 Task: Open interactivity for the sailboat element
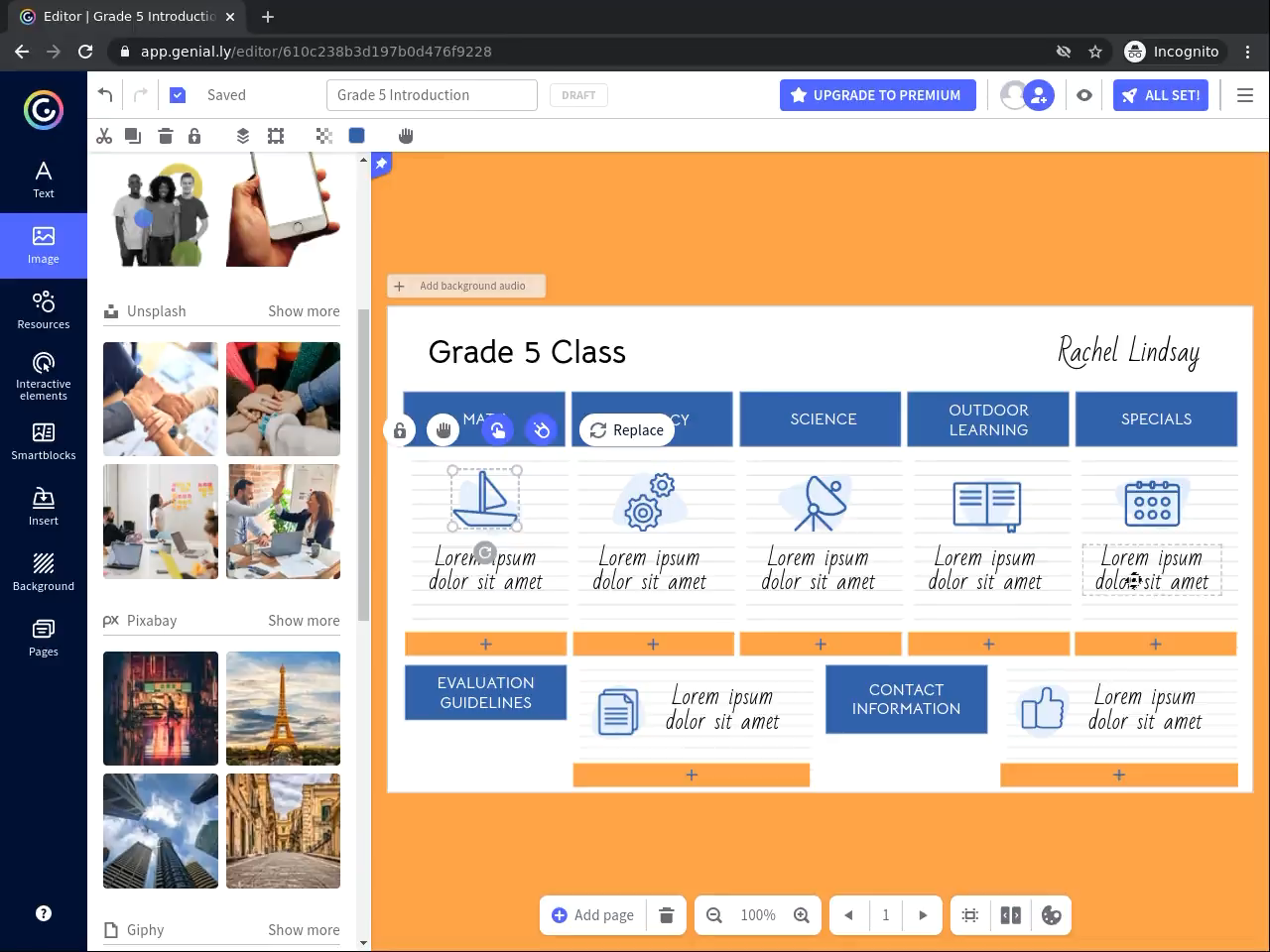click(x=498, y=429)
